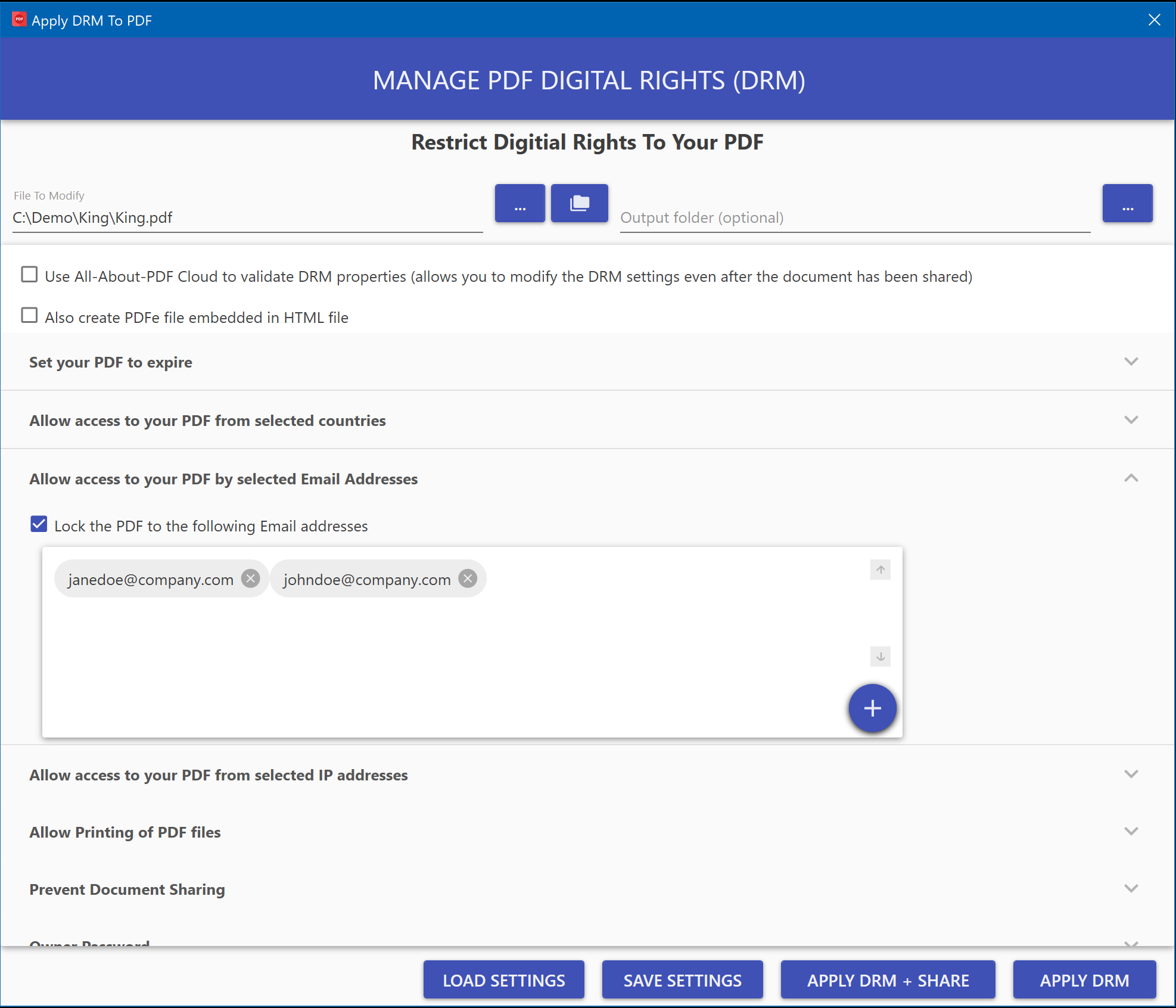Expand Set your PDF to expire section

click(x=1131, y=362)
